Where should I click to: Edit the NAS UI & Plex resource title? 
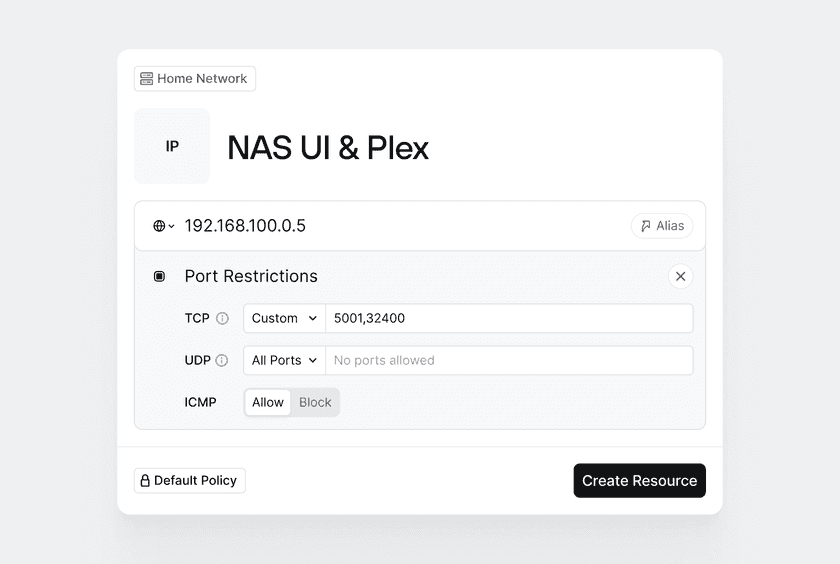coord(328,148)
